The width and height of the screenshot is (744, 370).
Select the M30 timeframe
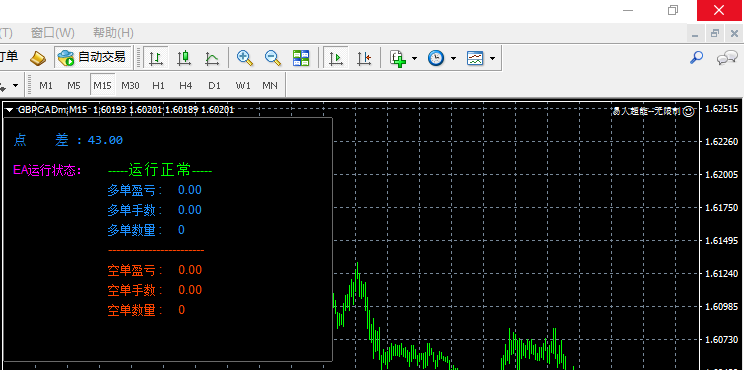point(130,85)
